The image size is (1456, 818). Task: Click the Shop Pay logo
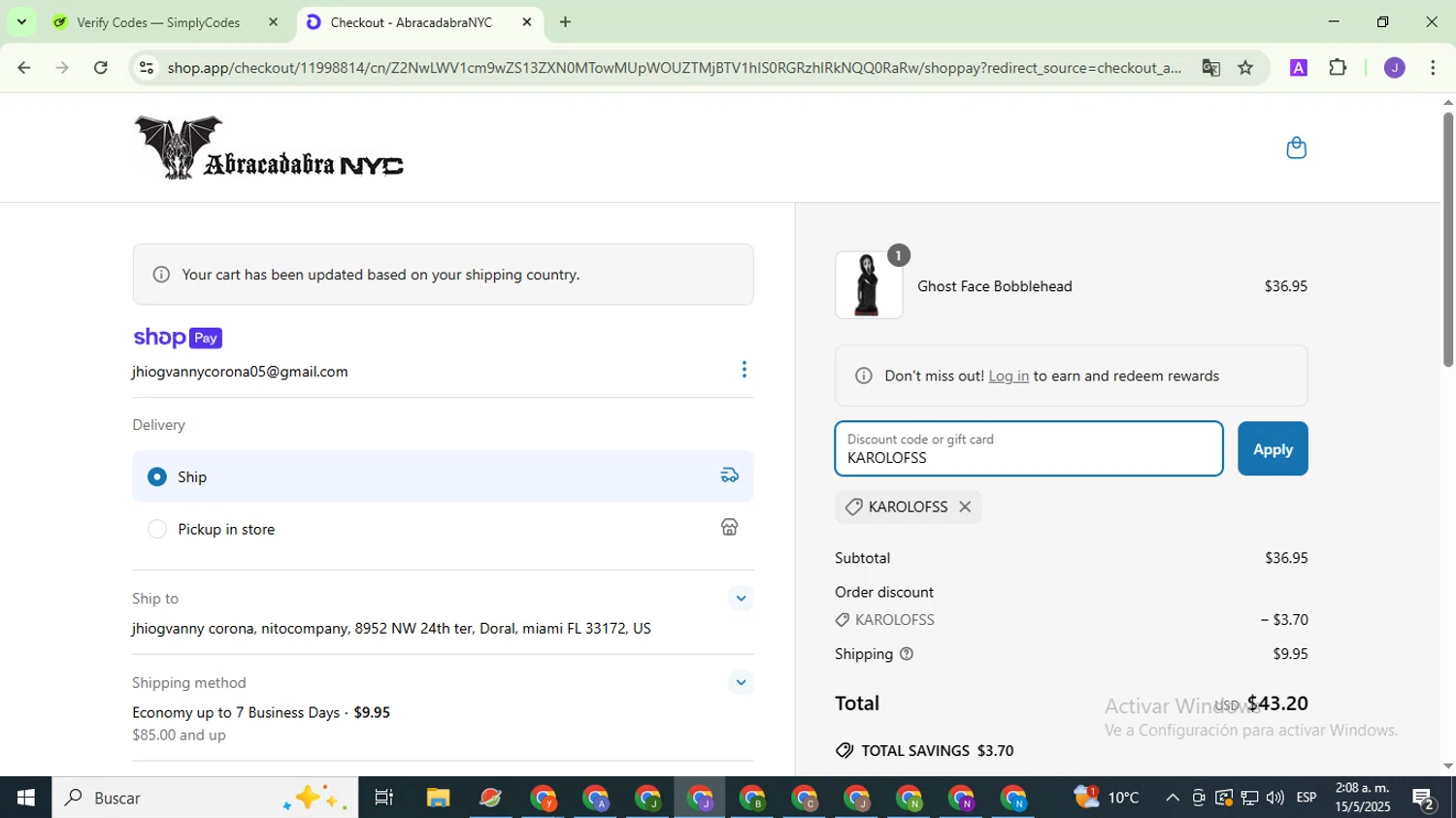coord(178,338)
